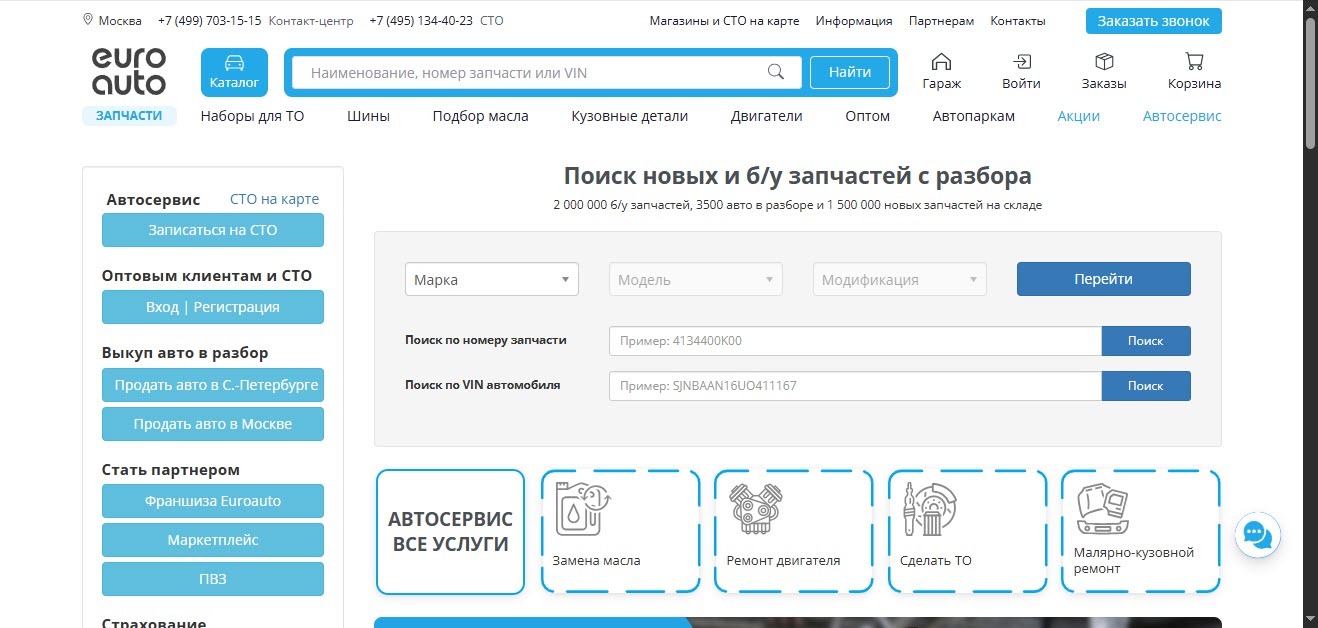Screen dimensions: 1318x628
Task: Switch to the Шины menu item
Action: coord(368,116)
